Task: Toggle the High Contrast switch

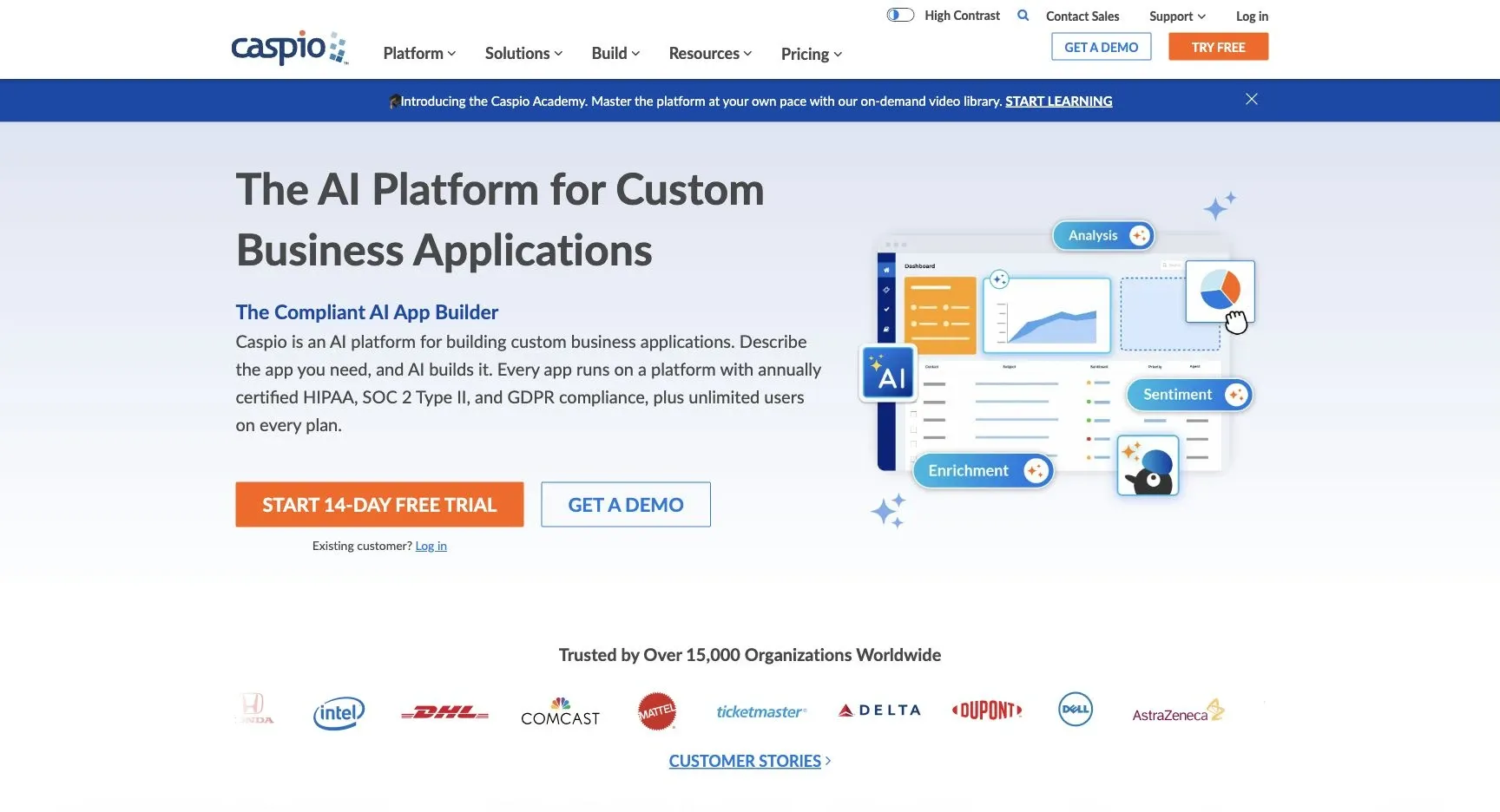Action: click(x=900, y=15)
